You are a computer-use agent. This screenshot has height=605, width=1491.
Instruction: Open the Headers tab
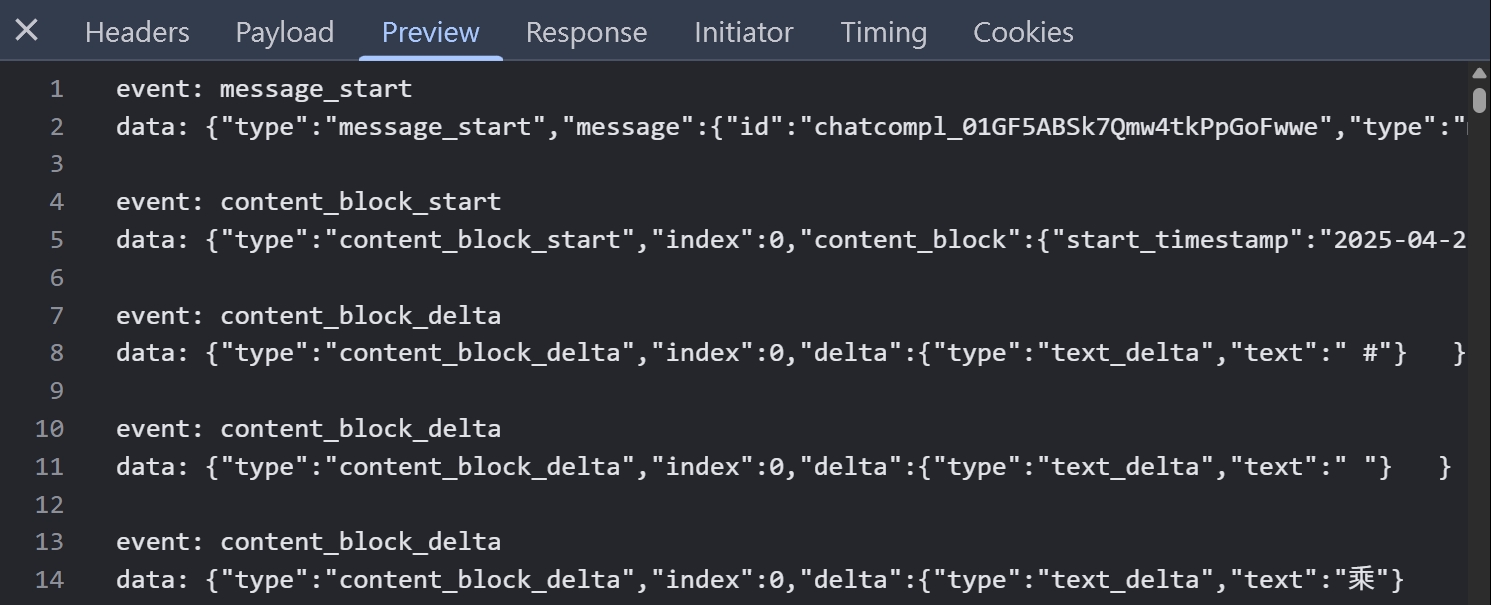click(x=137, y=32)
